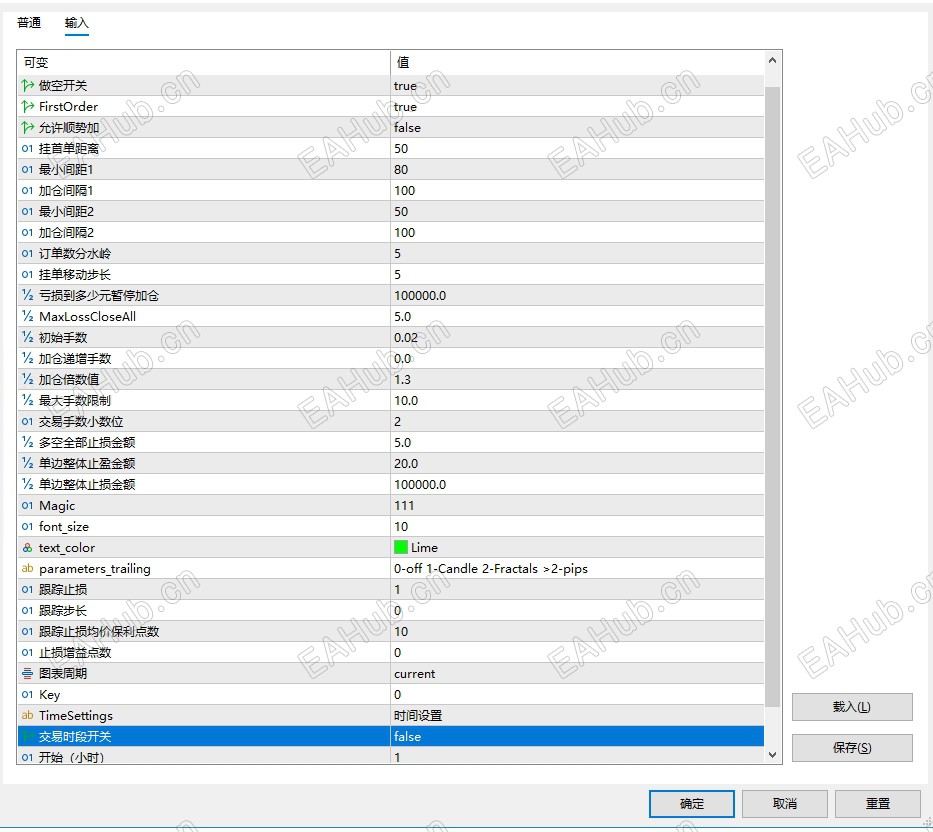Edit the 初始手数 value 0.02
The height and width of the screenshot is (832, 933).
[x=577, y=337]
